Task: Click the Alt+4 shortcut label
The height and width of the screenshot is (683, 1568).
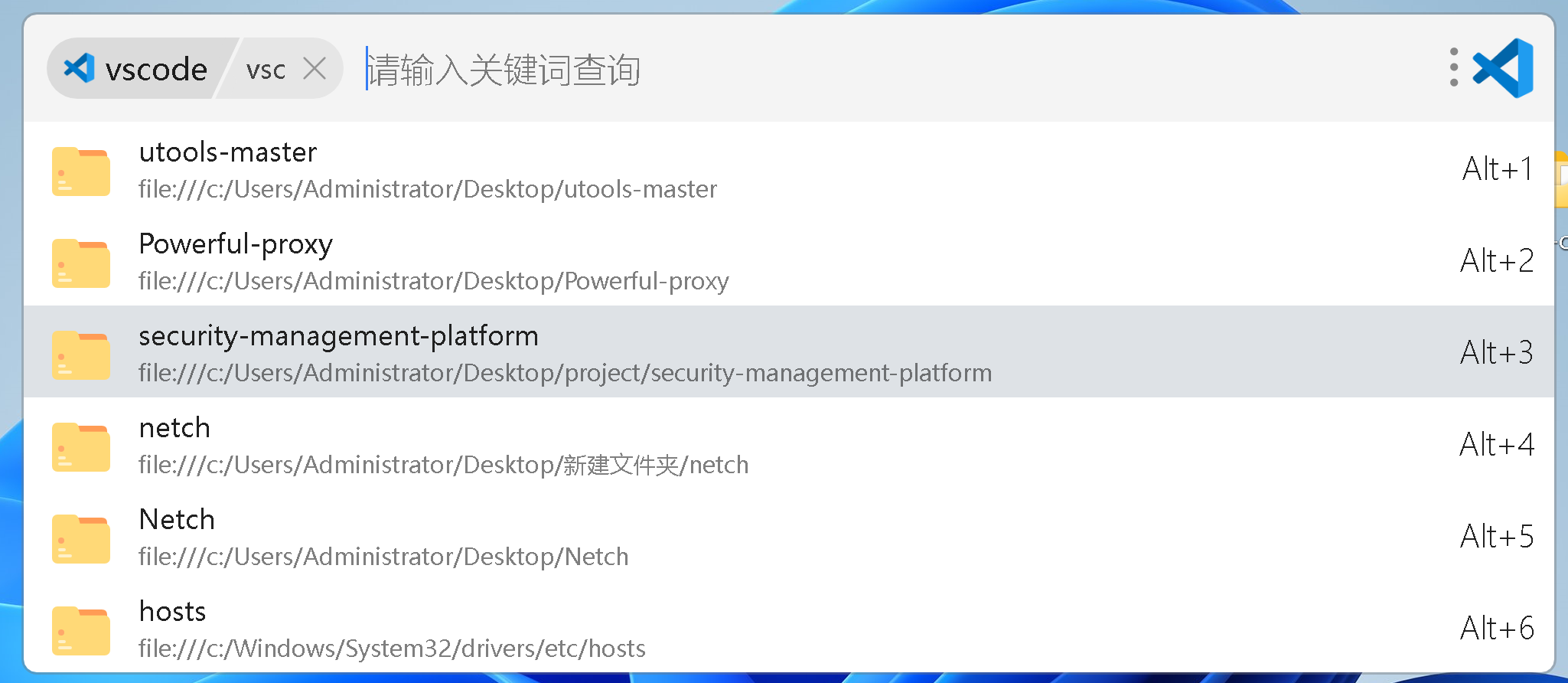Action: point(1498,445)
